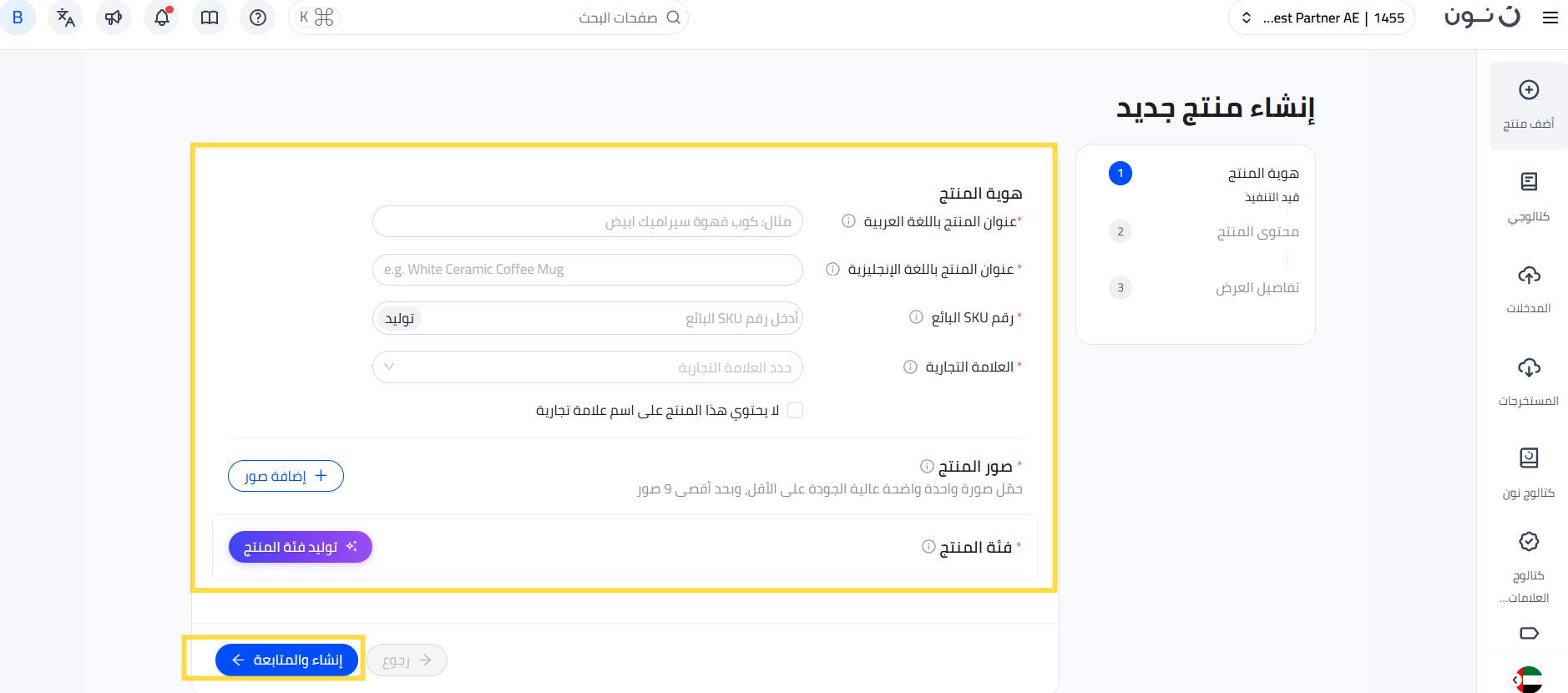Click the notifications bell icon
1568x693 pixels.
[162, 18]
